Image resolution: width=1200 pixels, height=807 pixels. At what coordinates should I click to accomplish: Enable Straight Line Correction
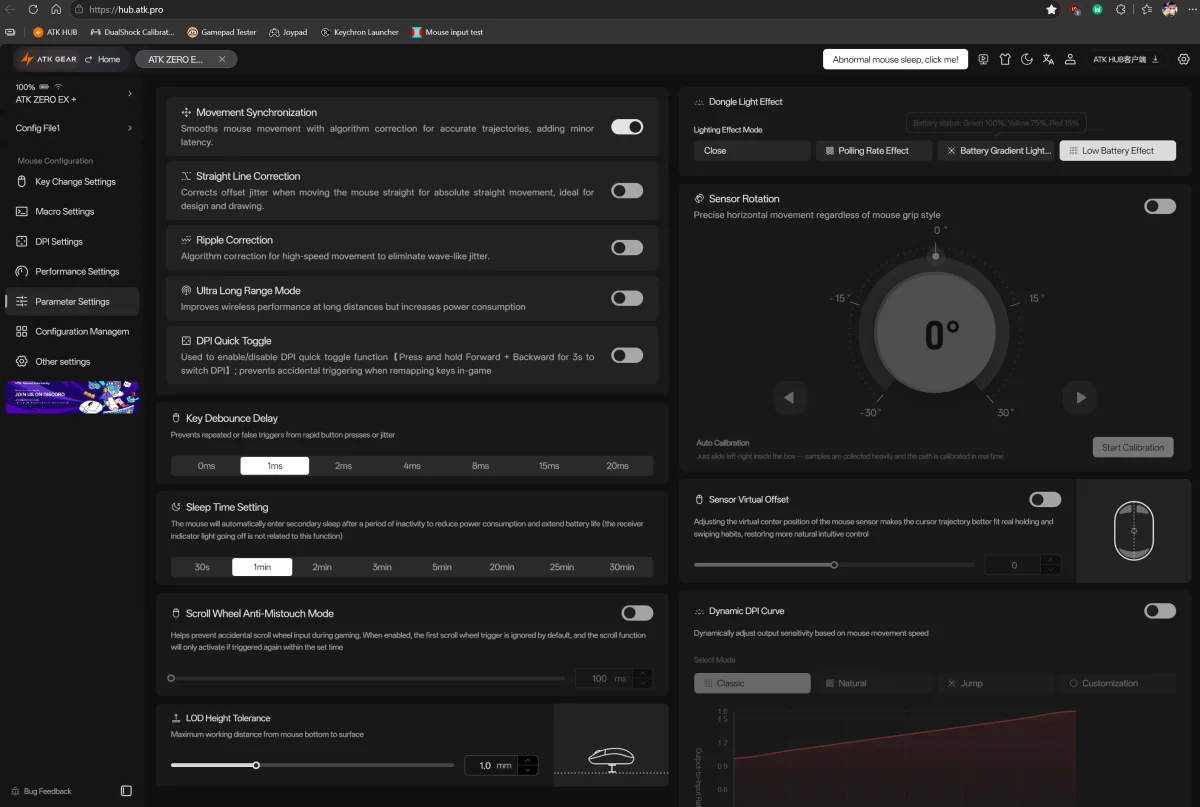point(627,190)
